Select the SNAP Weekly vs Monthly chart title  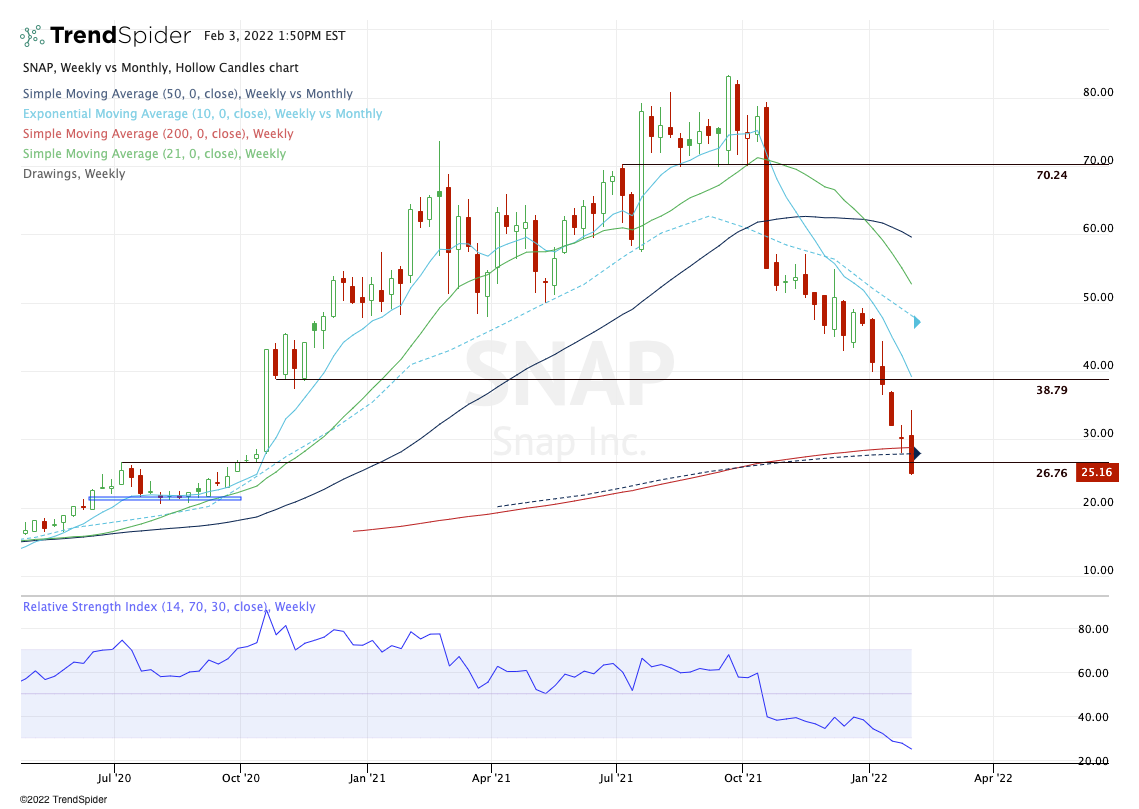[161, 68]
